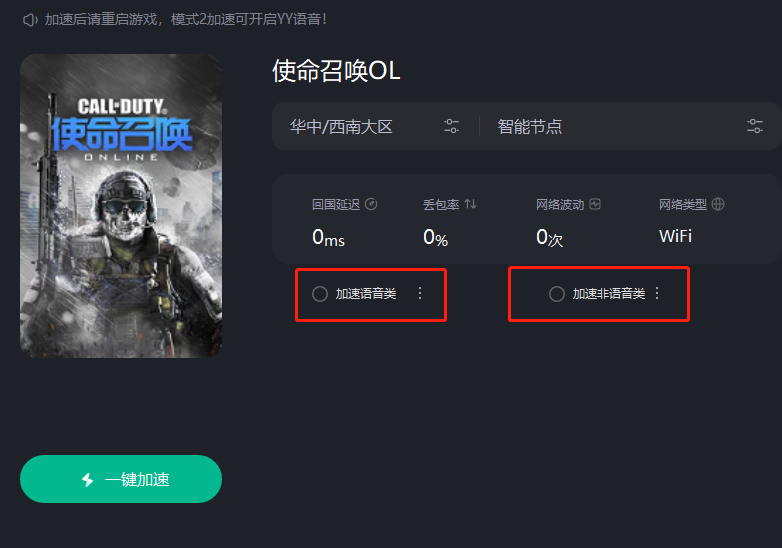The width and height of the screenshot is (782, 548).
Task: Click the 一键加速 button
Action: pyautogui.click(x=121, y=479)
